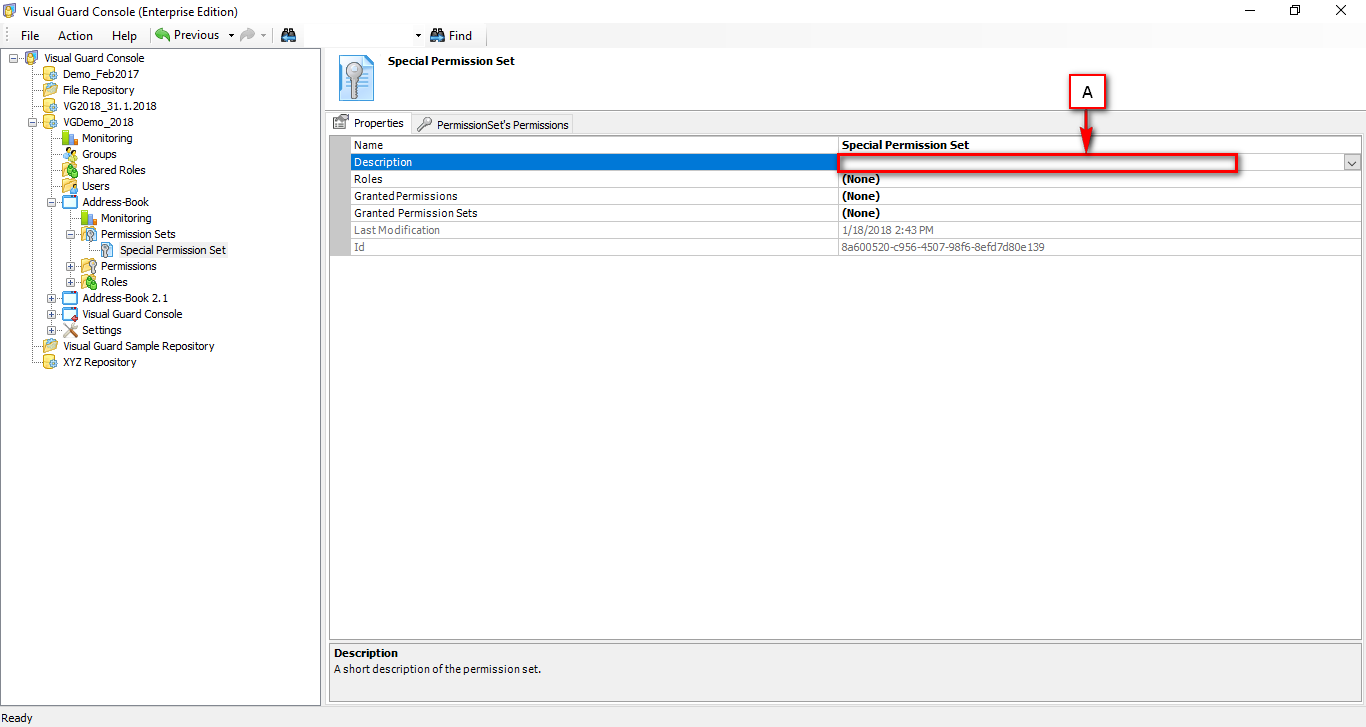Viewport: 1366px width, 727px height.
Task: Select the File Repository folder icon
Action: point(50,90)
